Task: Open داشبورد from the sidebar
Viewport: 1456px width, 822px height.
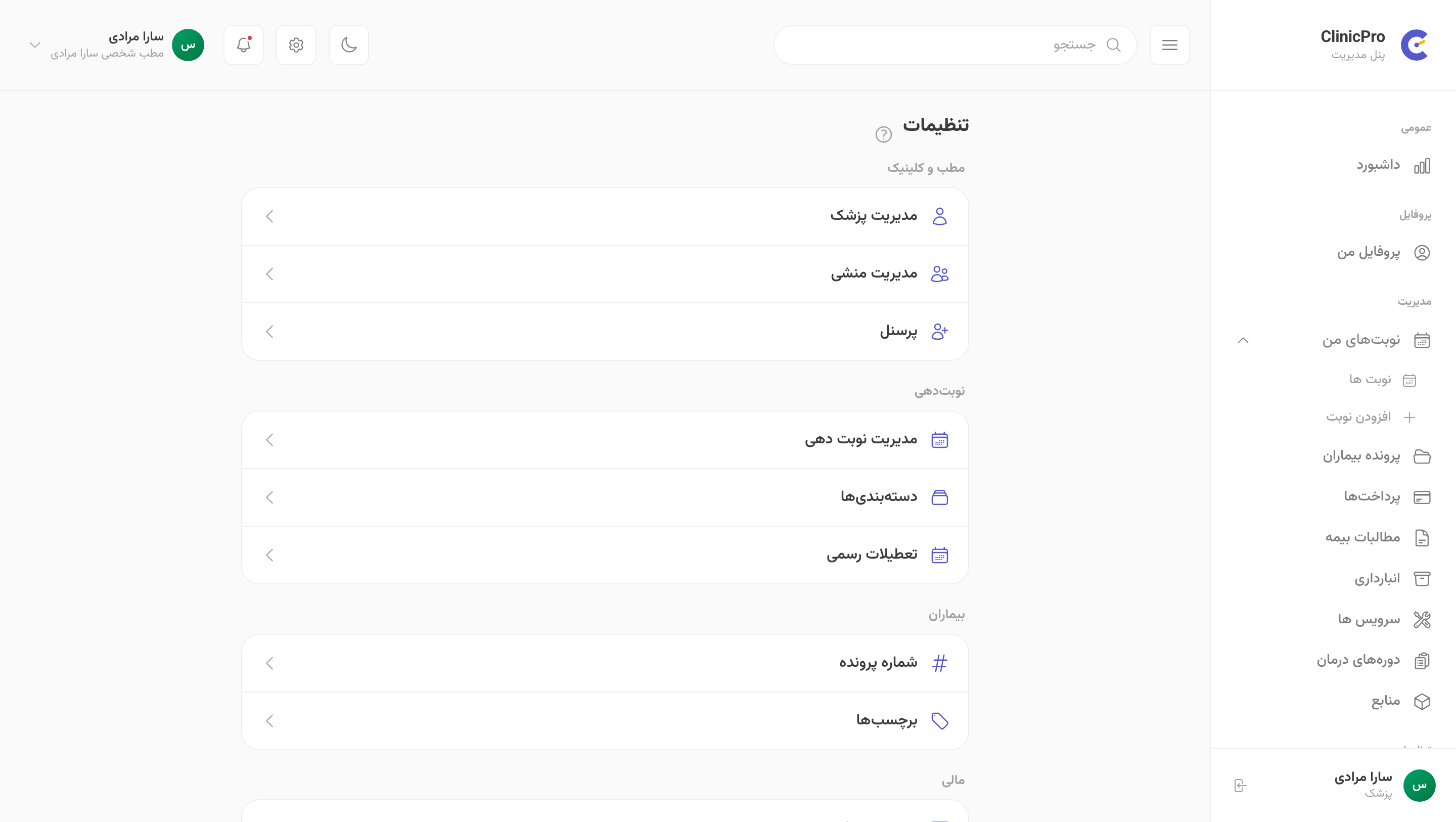Action: pos(1333,166)
